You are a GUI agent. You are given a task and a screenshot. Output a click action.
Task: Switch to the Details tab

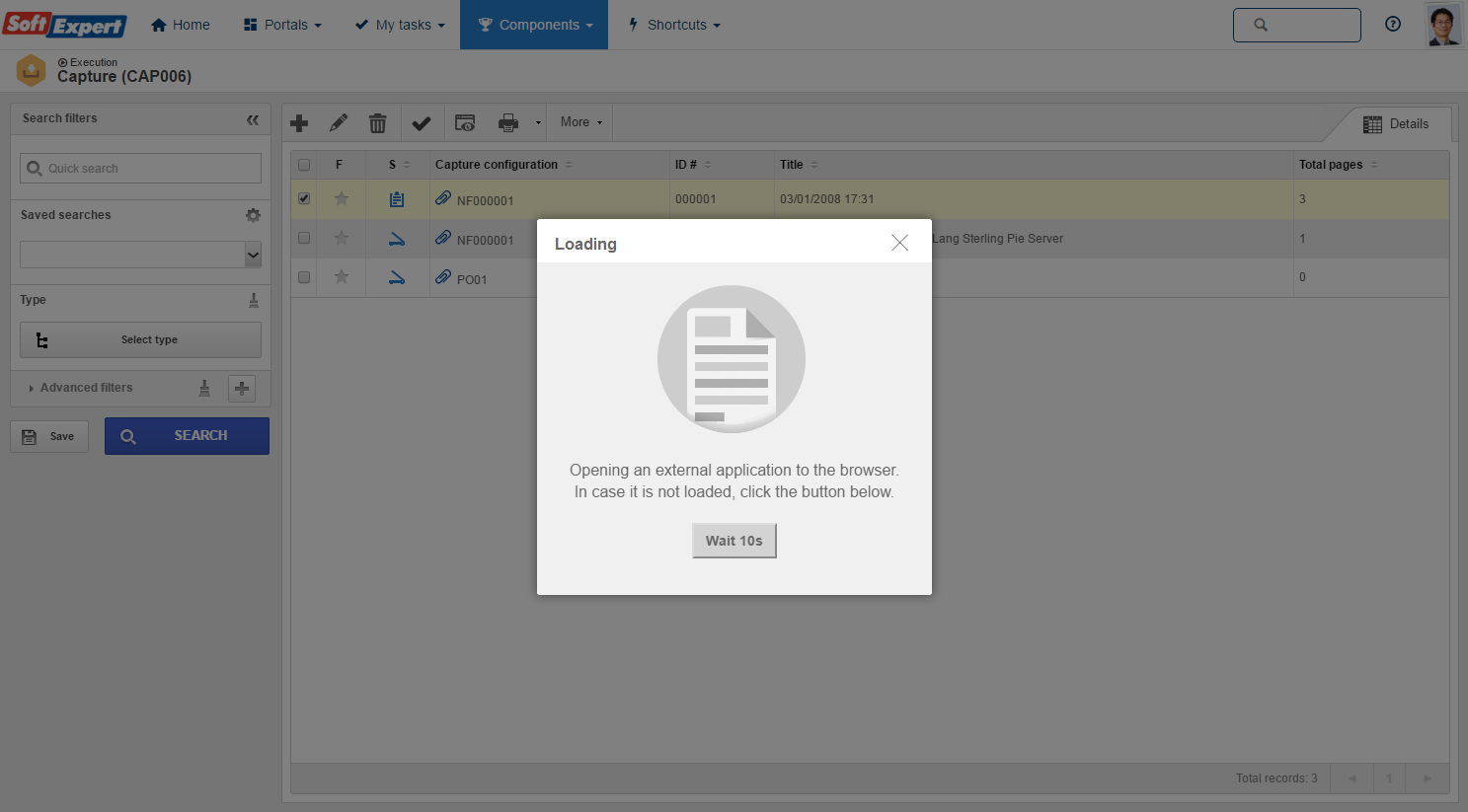[x=1396, y=124]
